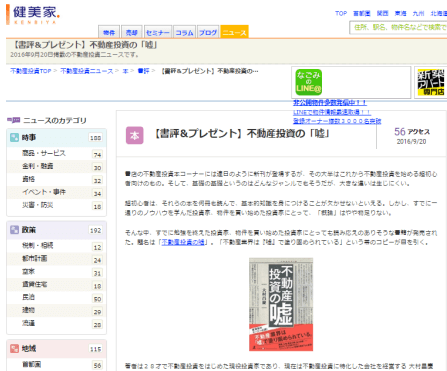Switch to the セミナー tab
Image resolution: width=447 pixels, height=371 pixels.
point(158,32)
